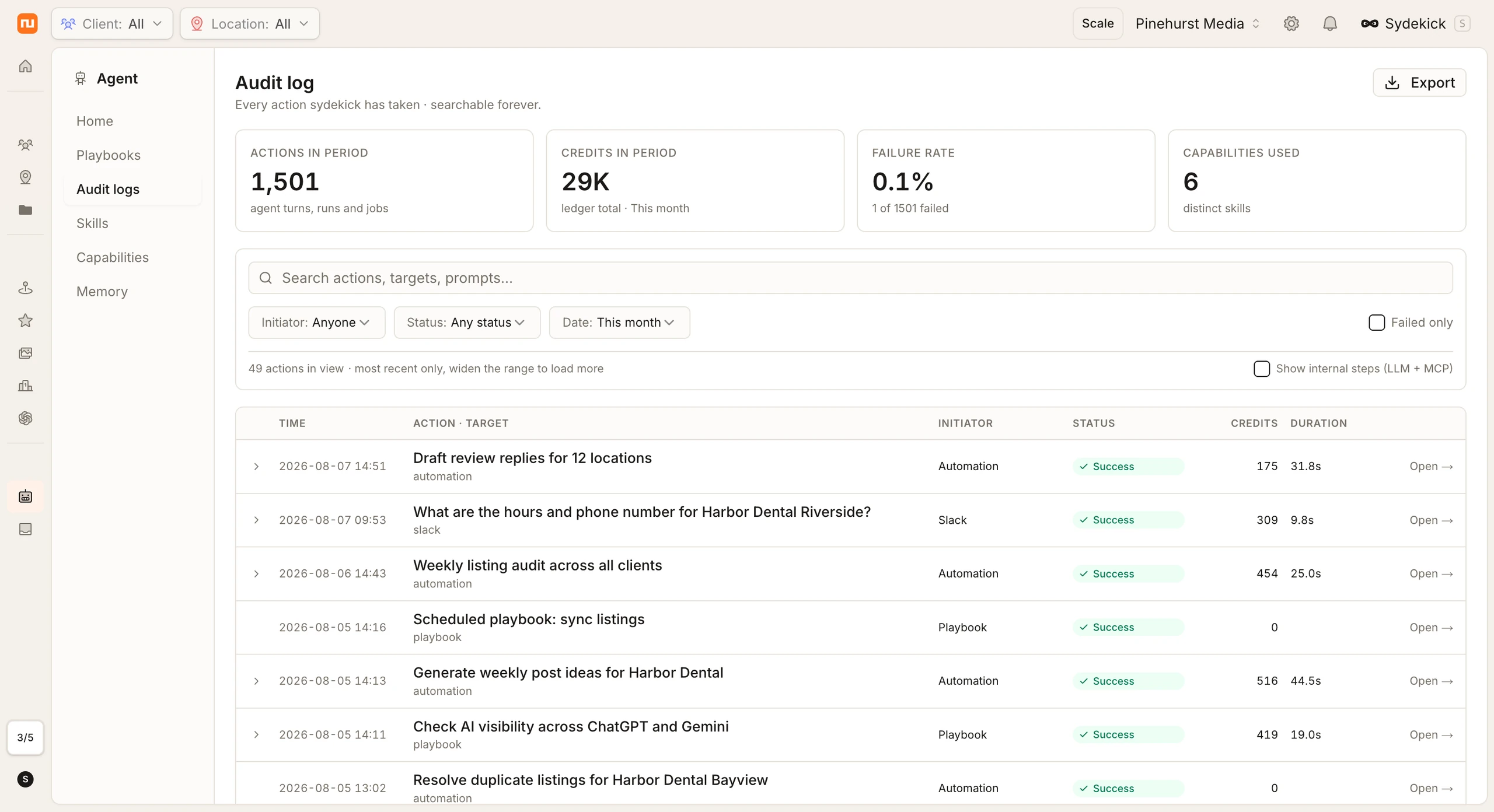This screenshot has height=812, width=1494.
Task: Expand the Harbor Dental Riverside hours row
Action: [x=256, y=520]
